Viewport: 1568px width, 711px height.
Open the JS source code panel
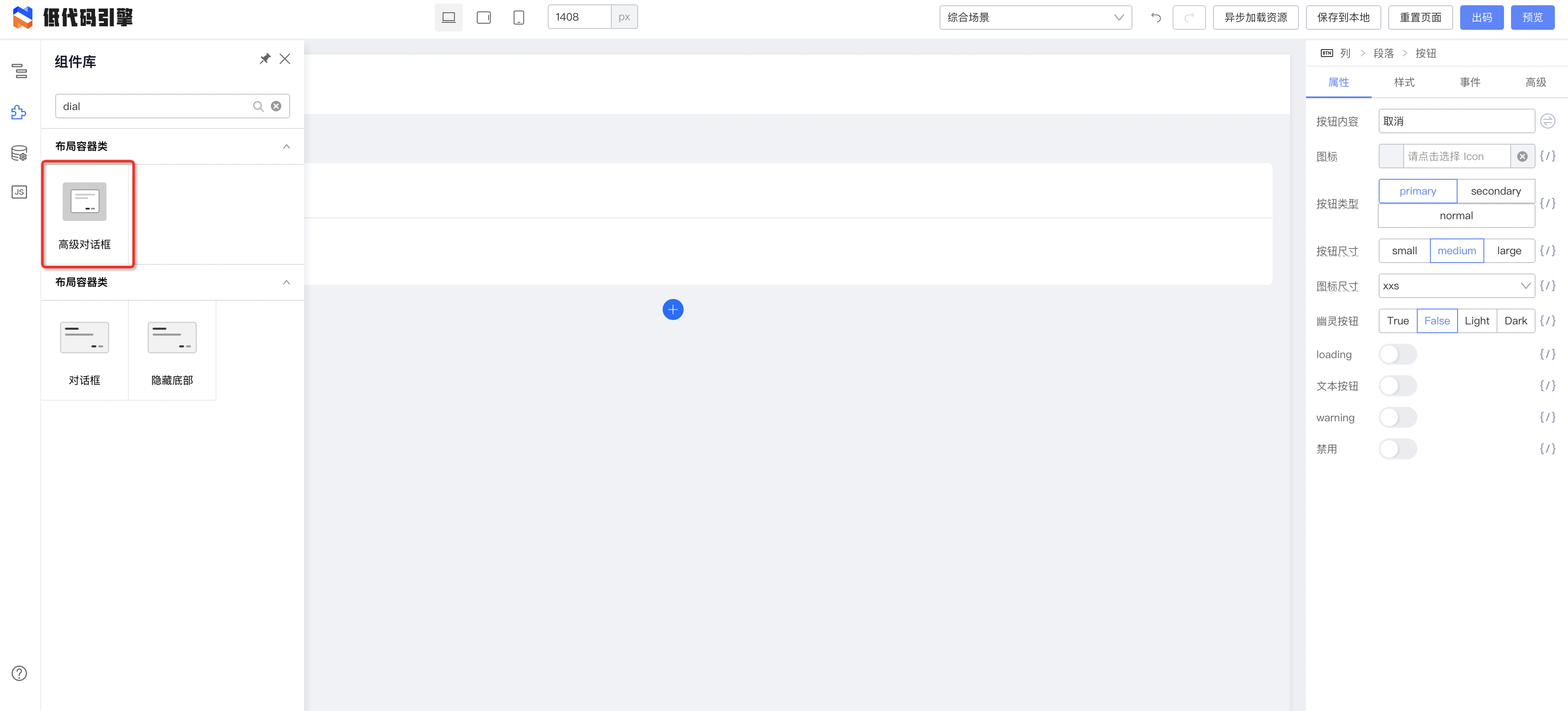19,192
